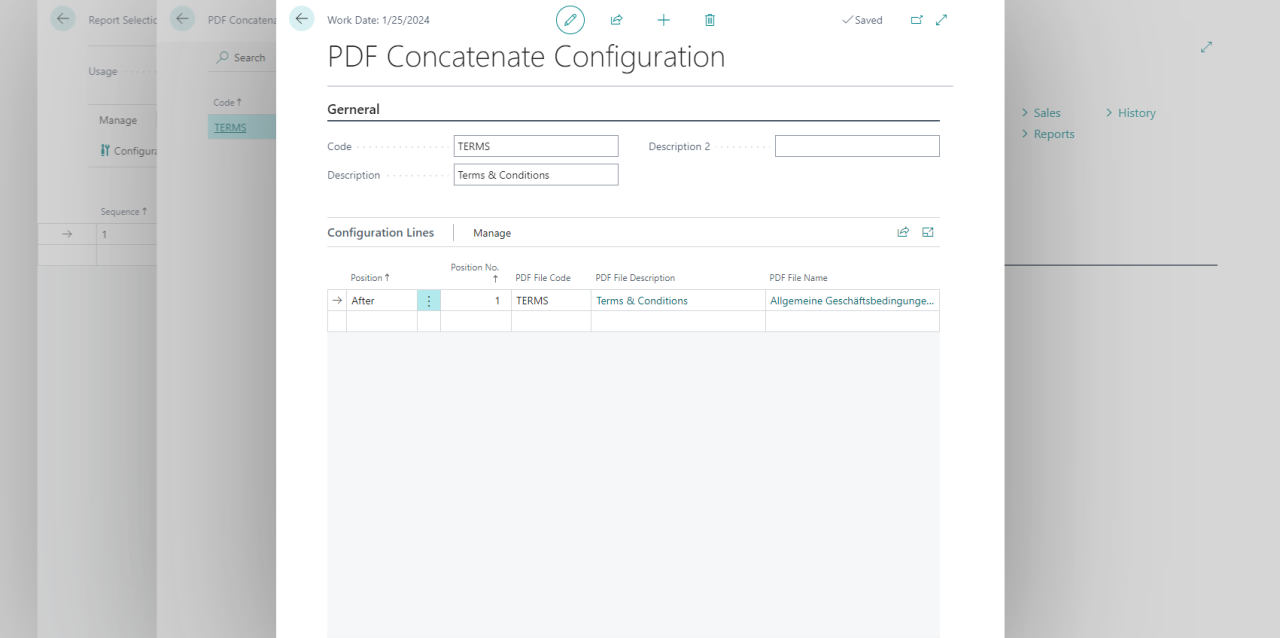The height and width of the screenshot is (638, 1280).
Task: Click the Configuration Lines share icon
Action: (903, 232)
